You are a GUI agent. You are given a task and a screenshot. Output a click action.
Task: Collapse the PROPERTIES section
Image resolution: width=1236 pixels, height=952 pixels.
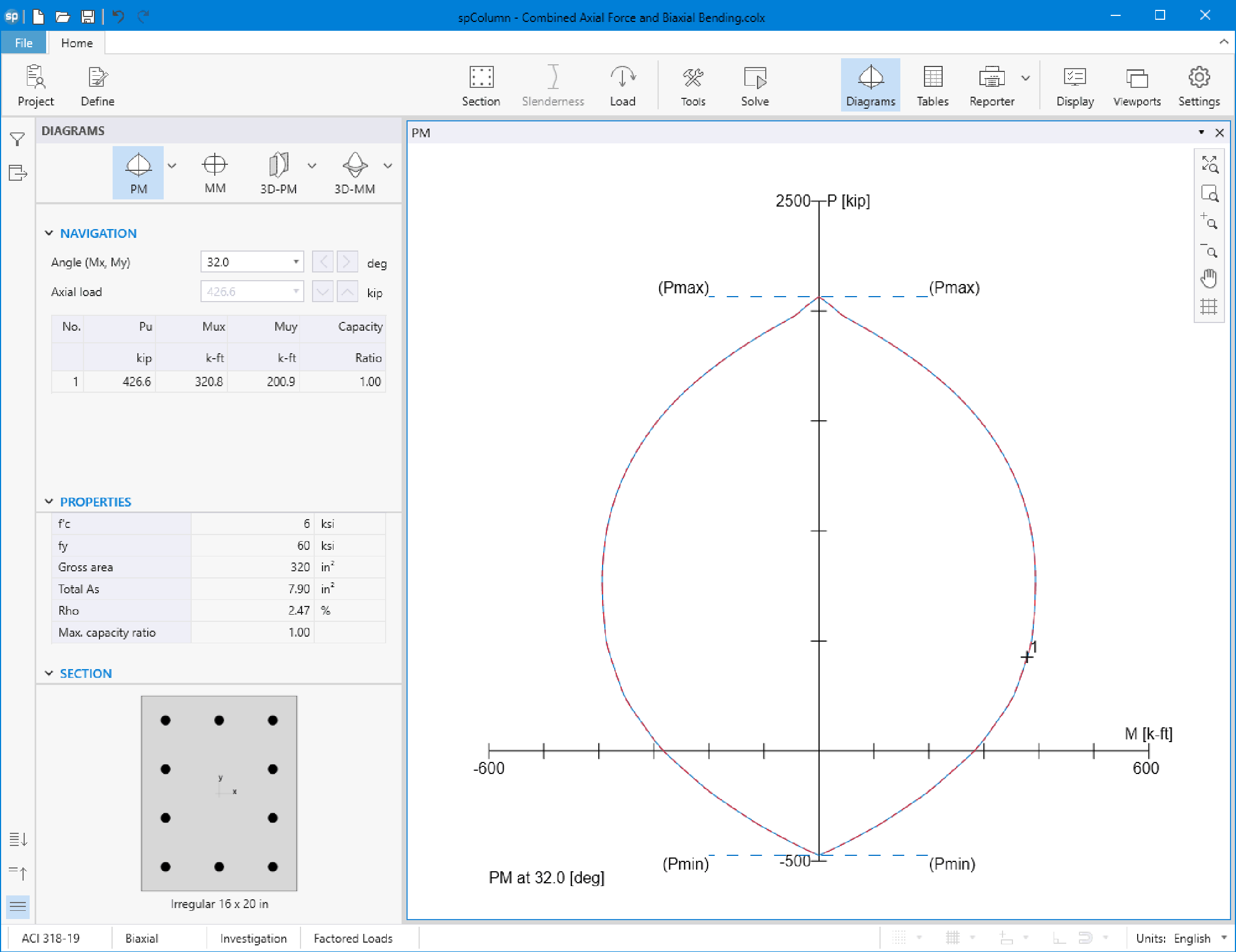click(x=49, y=502)
